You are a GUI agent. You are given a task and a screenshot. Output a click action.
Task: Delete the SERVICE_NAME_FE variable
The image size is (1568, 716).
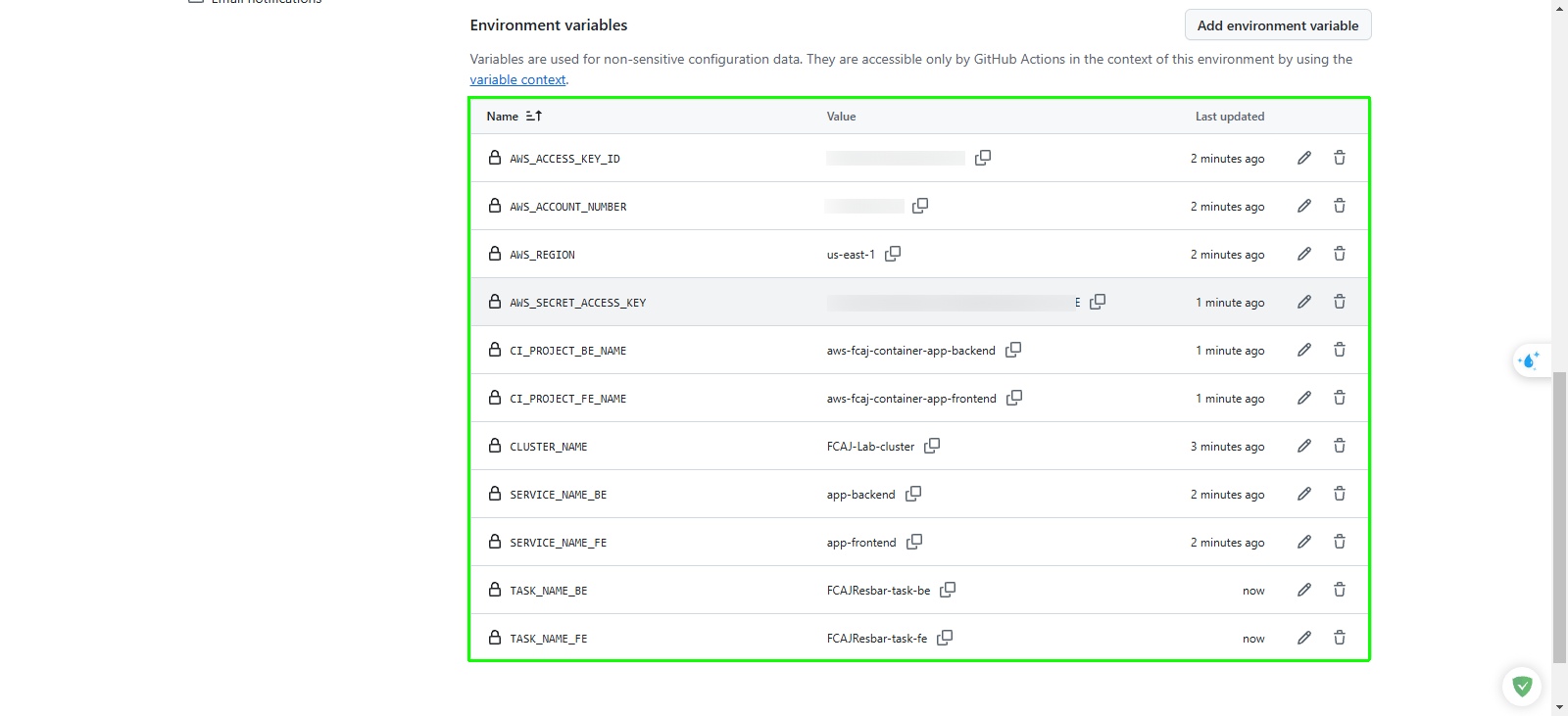[1340, 542]
